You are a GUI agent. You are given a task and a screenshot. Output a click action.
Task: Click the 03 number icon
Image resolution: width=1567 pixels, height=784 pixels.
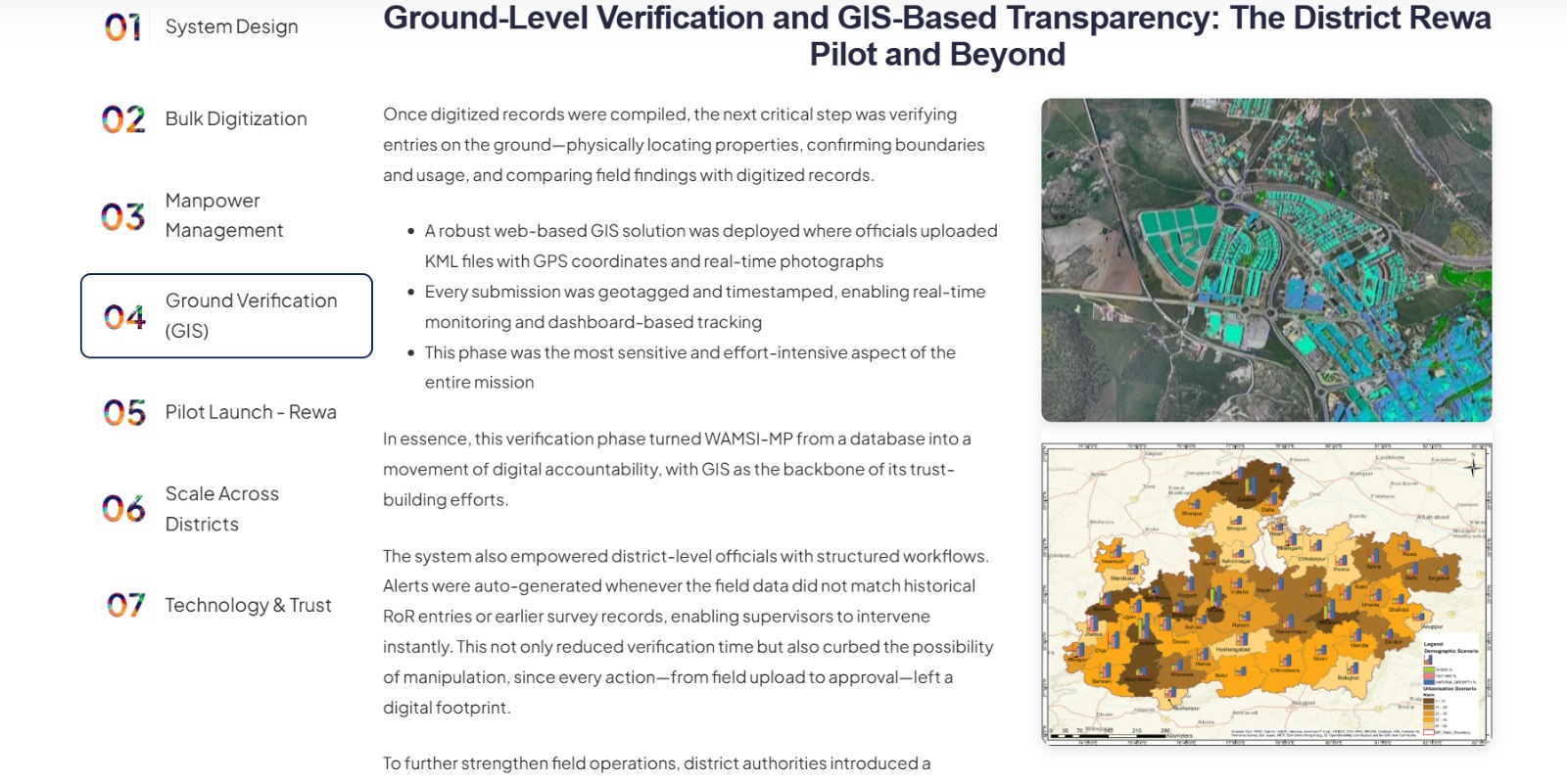click(123, 216)
